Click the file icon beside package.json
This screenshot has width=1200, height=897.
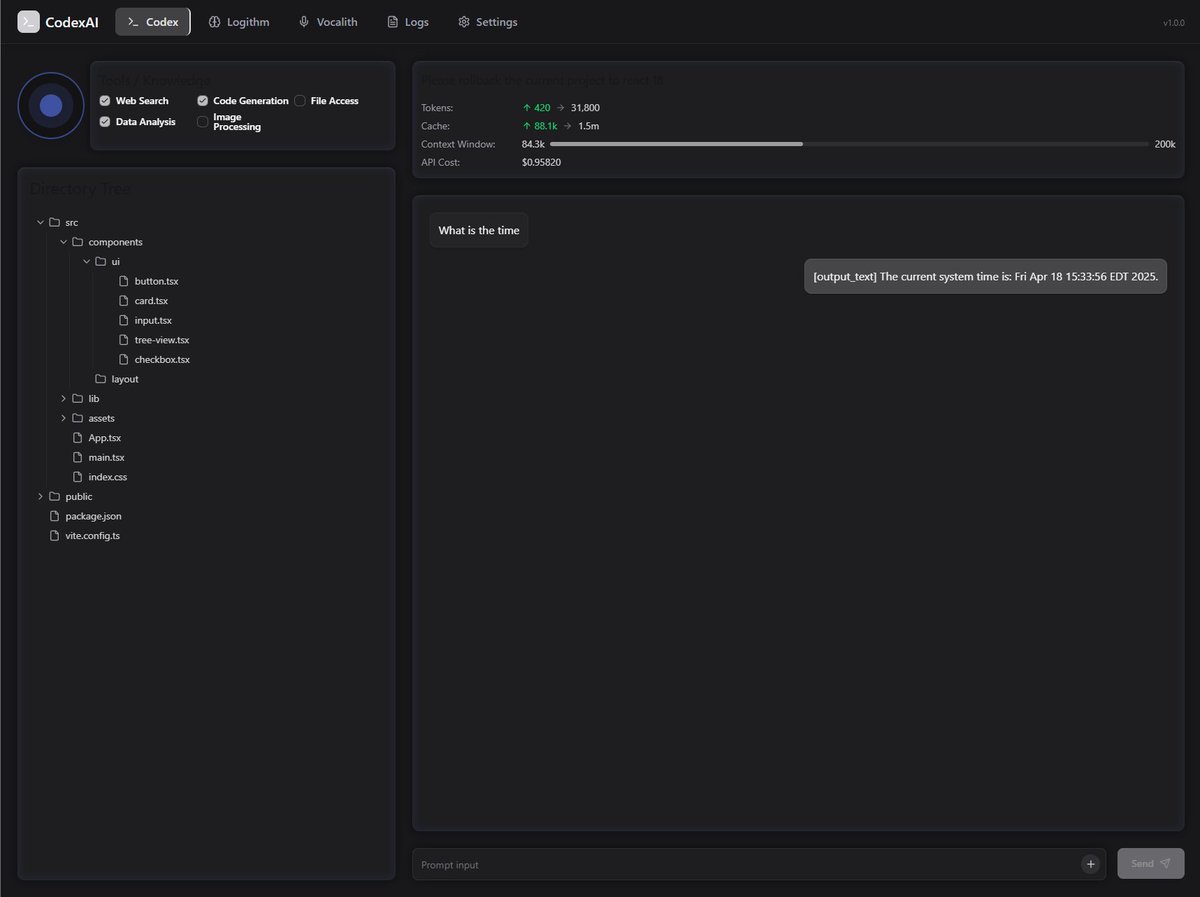55,516
